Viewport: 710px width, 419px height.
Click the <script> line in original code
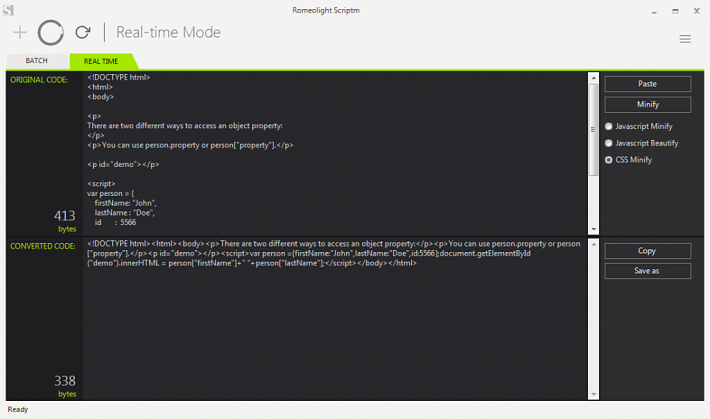(101, 183)
